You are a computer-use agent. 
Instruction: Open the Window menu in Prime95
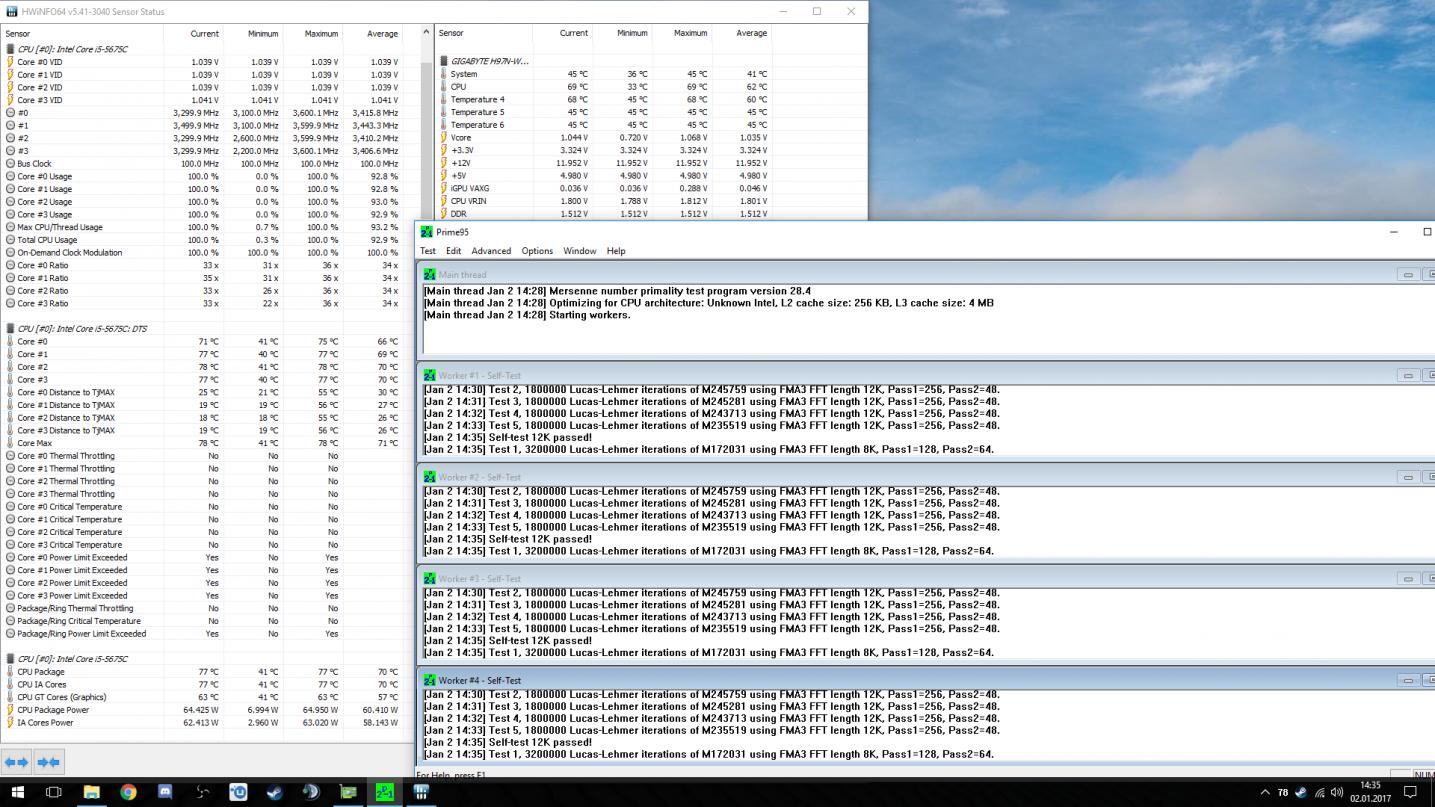pos(580,251)
